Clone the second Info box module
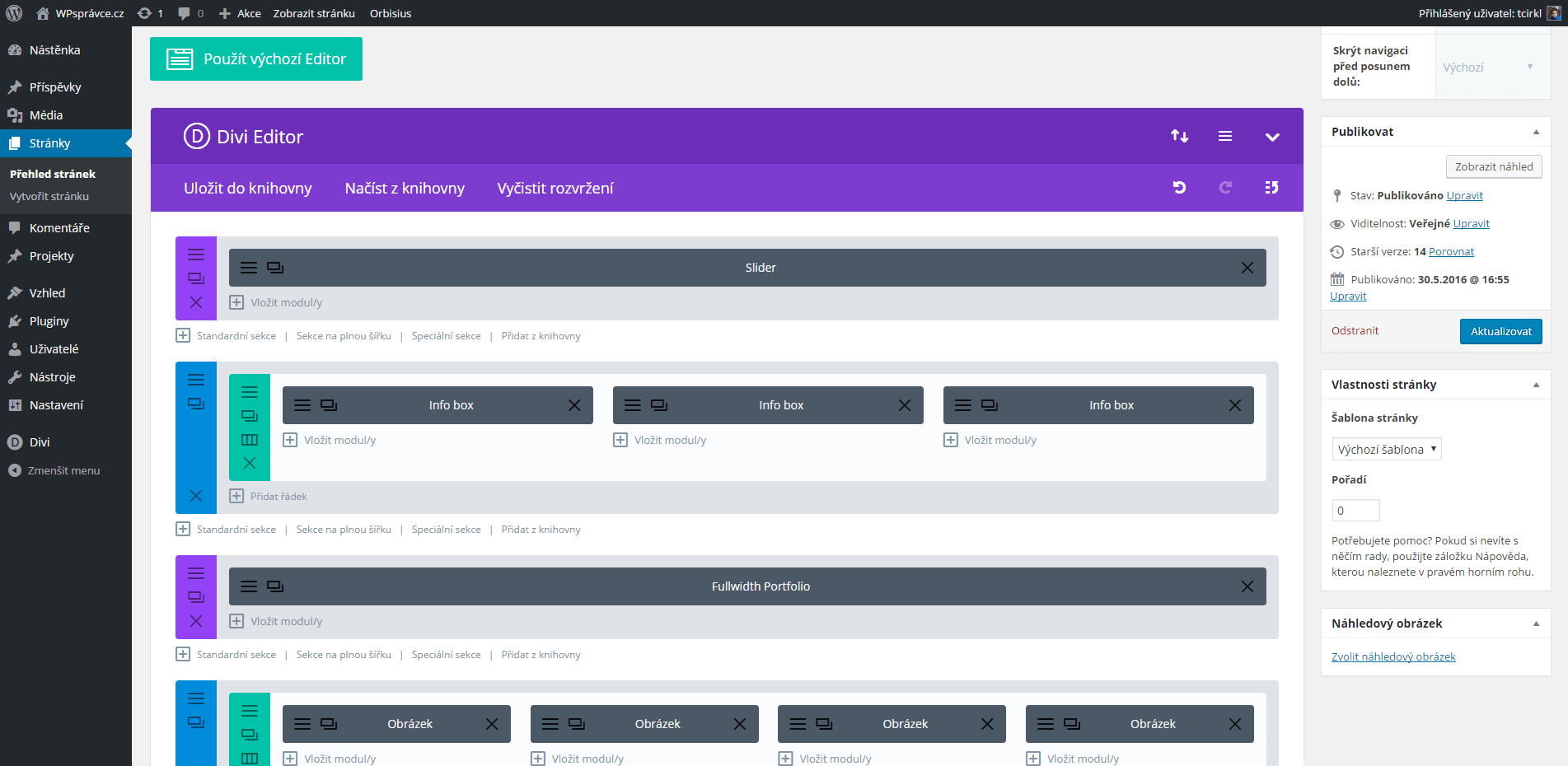 click(659, 405)
